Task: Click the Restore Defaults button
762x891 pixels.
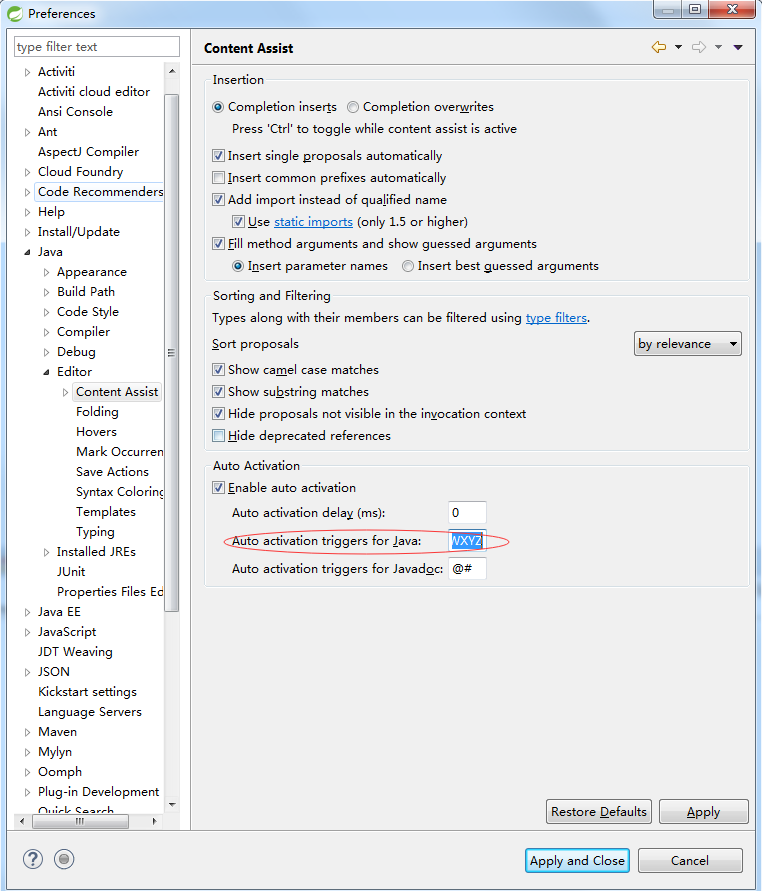Action: pos(598,811)
